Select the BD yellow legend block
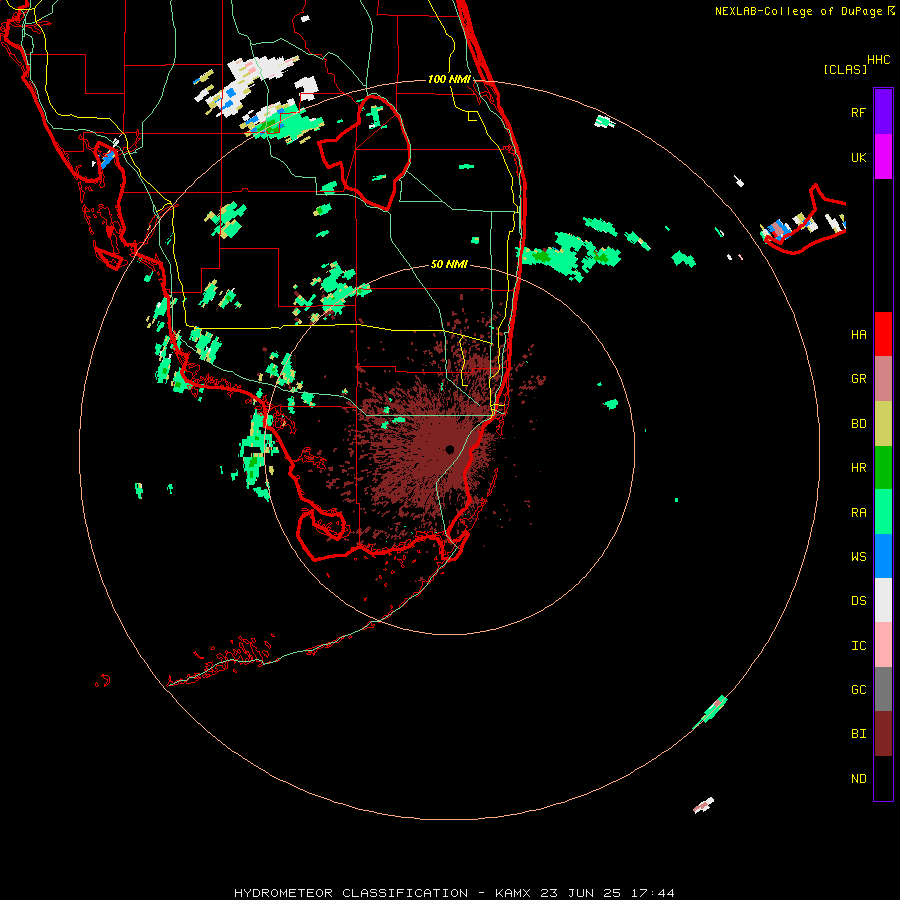 click(883, 424)
